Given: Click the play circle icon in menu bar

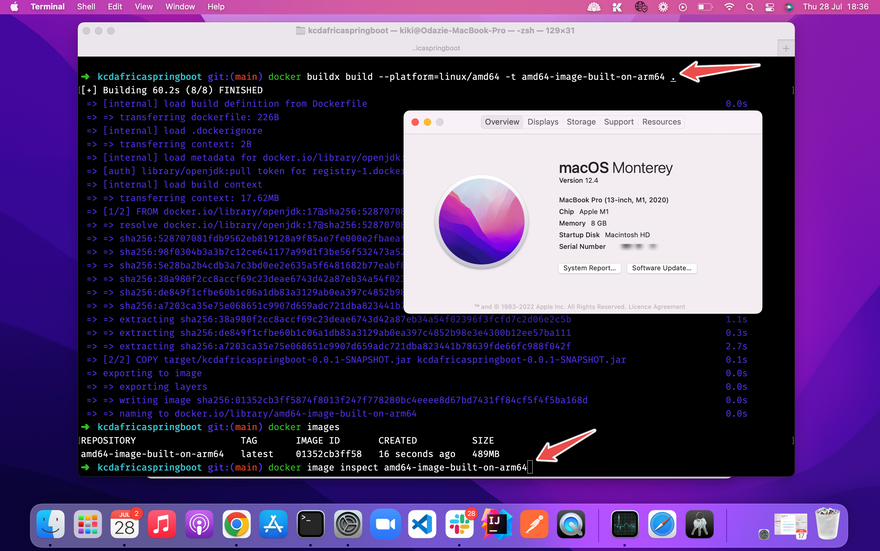Looking at the screenshot, I should (x=682, y=7).
